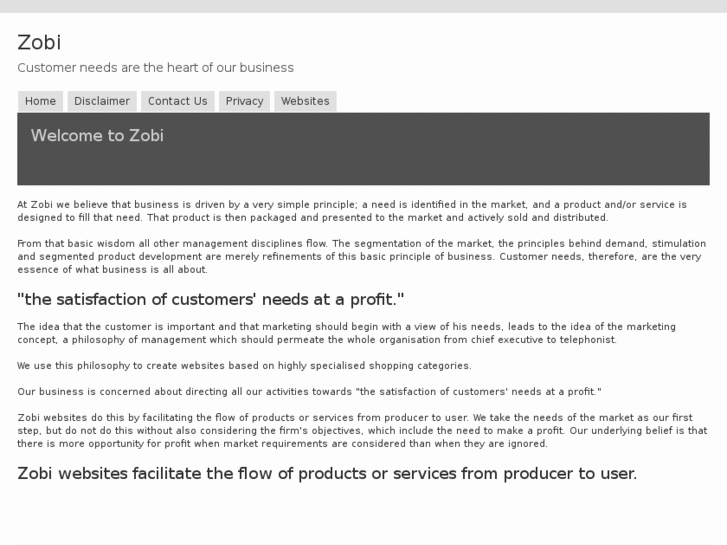Click the paragraph starting 'From that basic wisdom'
Image resolution: width=727 pixels, height=545 pixels.
pos(360,256)
